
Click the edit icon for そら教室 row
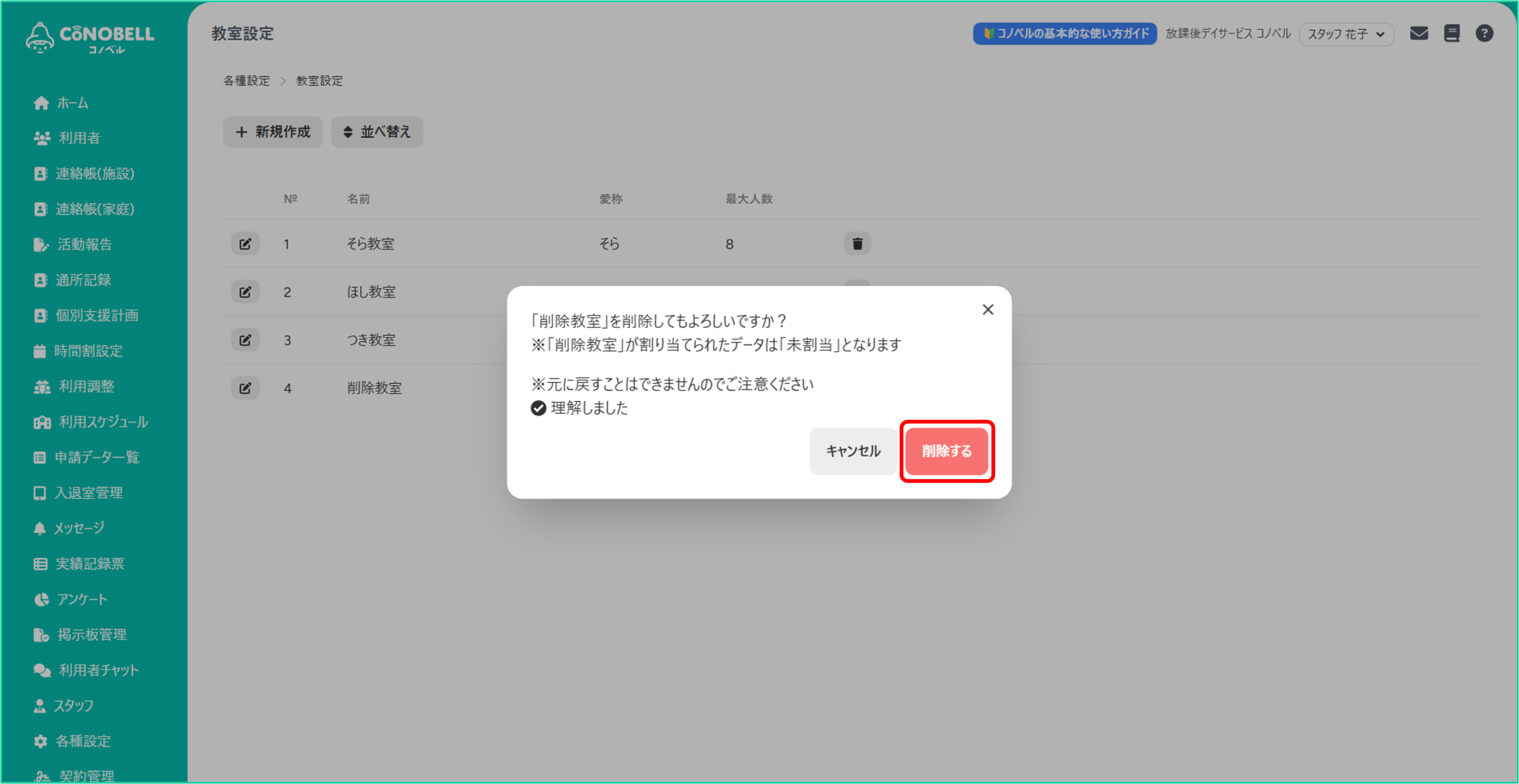(245, 244)
